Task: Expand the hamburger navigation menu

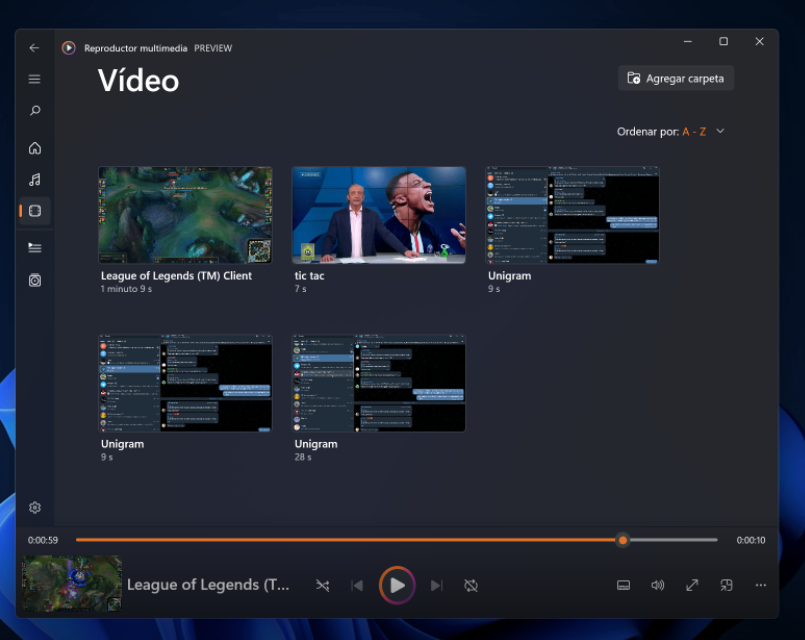Action: (35, 79)
